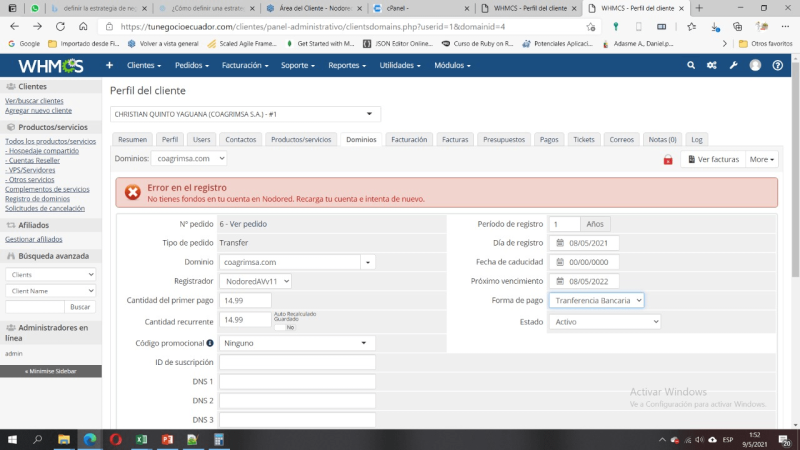The width and height of the screenshot is (800, 450).
Task: Open Clientes menu in navbar
Action: [144, 65]
